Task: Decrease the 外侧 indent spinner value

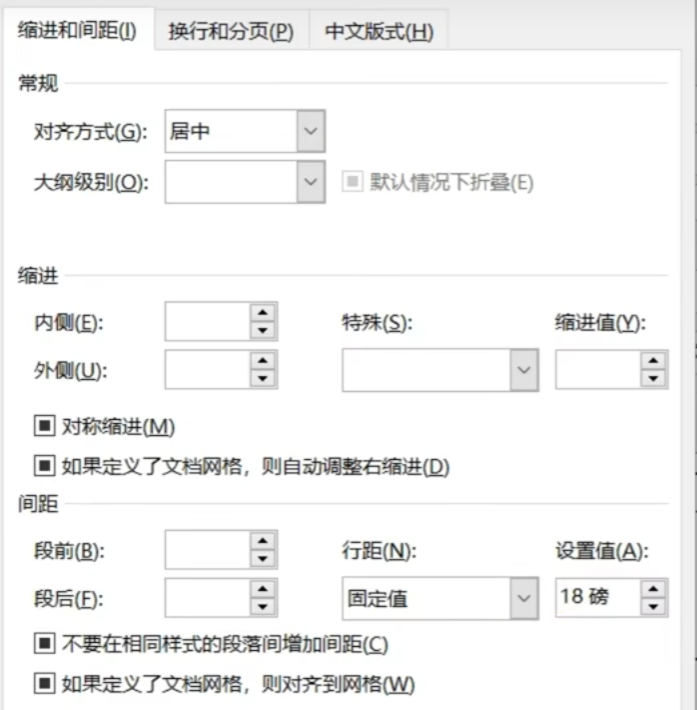Action: 262,378
